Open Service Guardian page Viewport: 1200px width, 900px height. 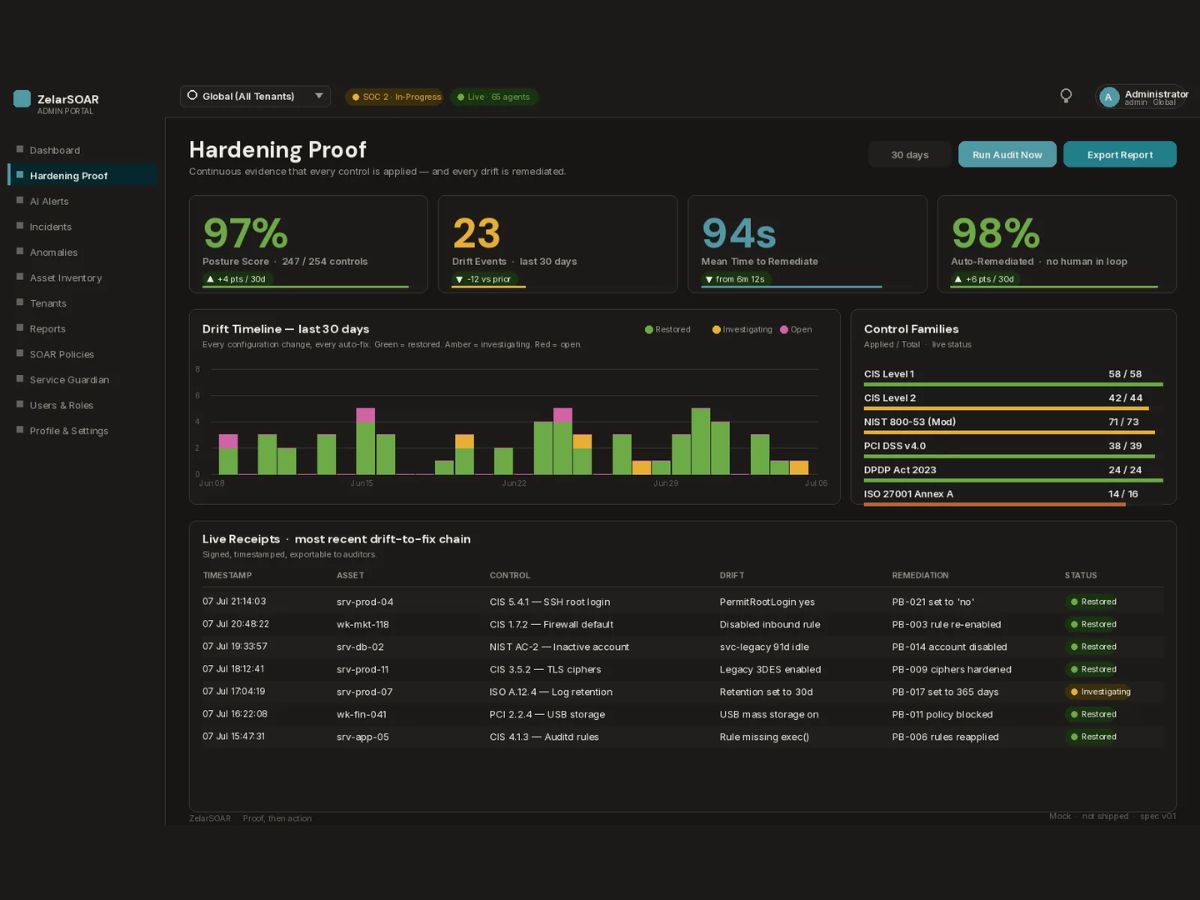69,380
